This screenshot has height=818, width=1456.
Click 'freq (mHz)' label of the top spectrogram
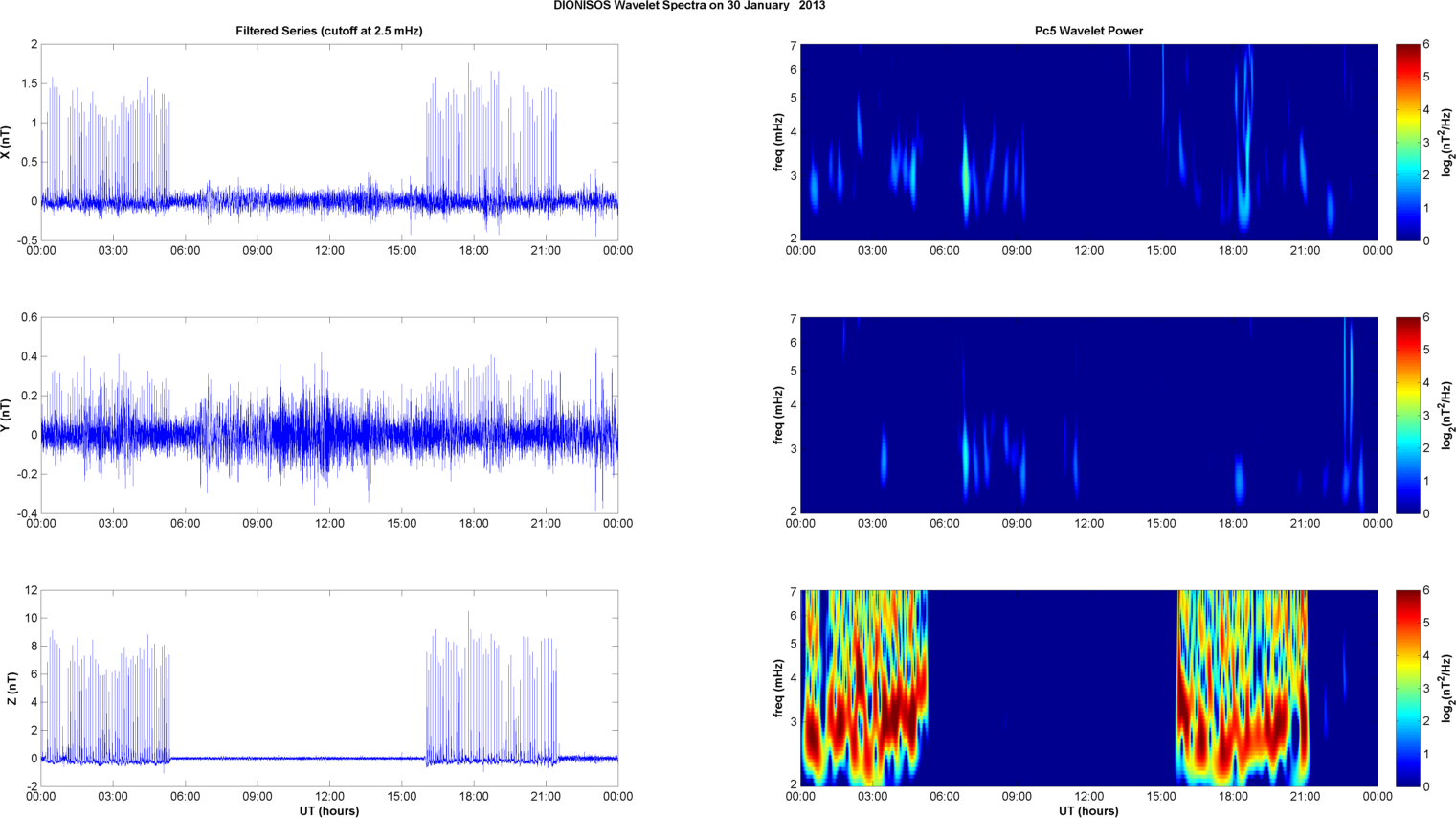click(x=778, y=143)
